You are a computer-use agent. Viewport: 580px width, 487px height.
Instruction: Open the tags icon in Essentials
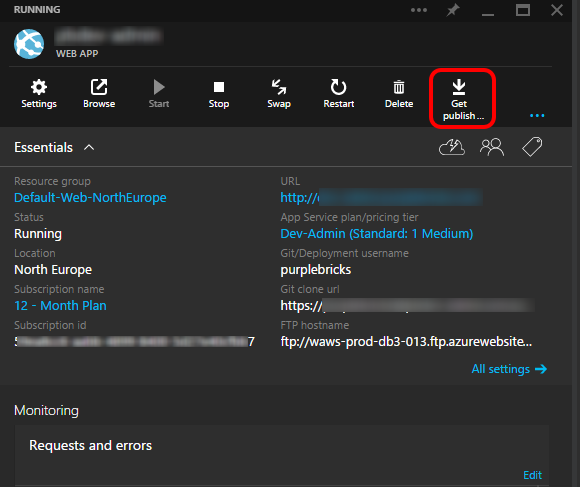[532, 147]
